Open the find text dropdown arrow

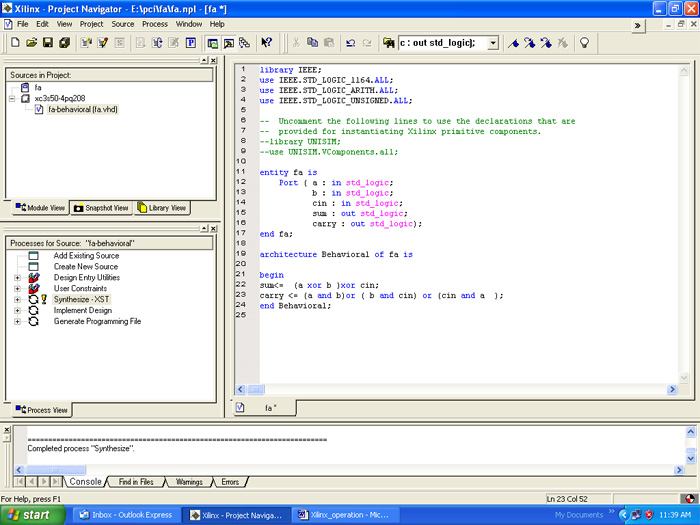[493, 43]
